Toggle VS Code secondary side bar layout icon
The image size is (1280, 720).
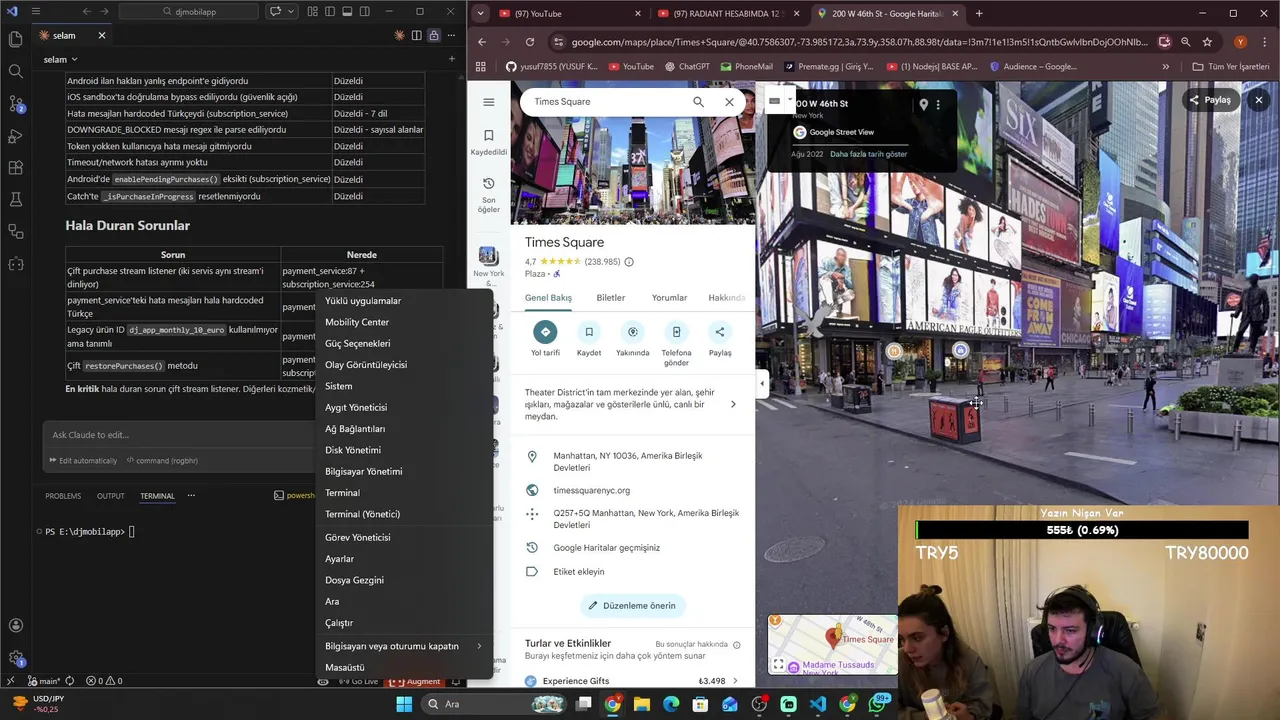point(364,12)
